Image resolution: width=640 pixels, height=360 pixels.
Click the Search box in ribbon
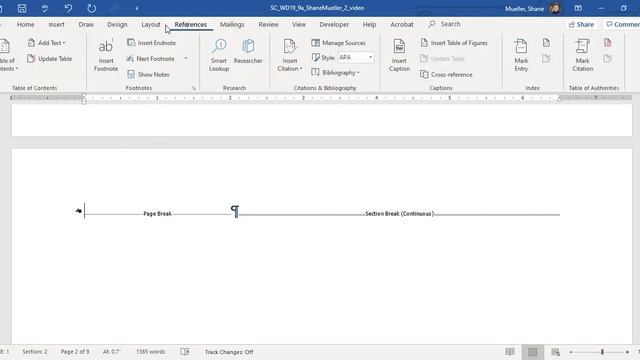pos(444,24)
